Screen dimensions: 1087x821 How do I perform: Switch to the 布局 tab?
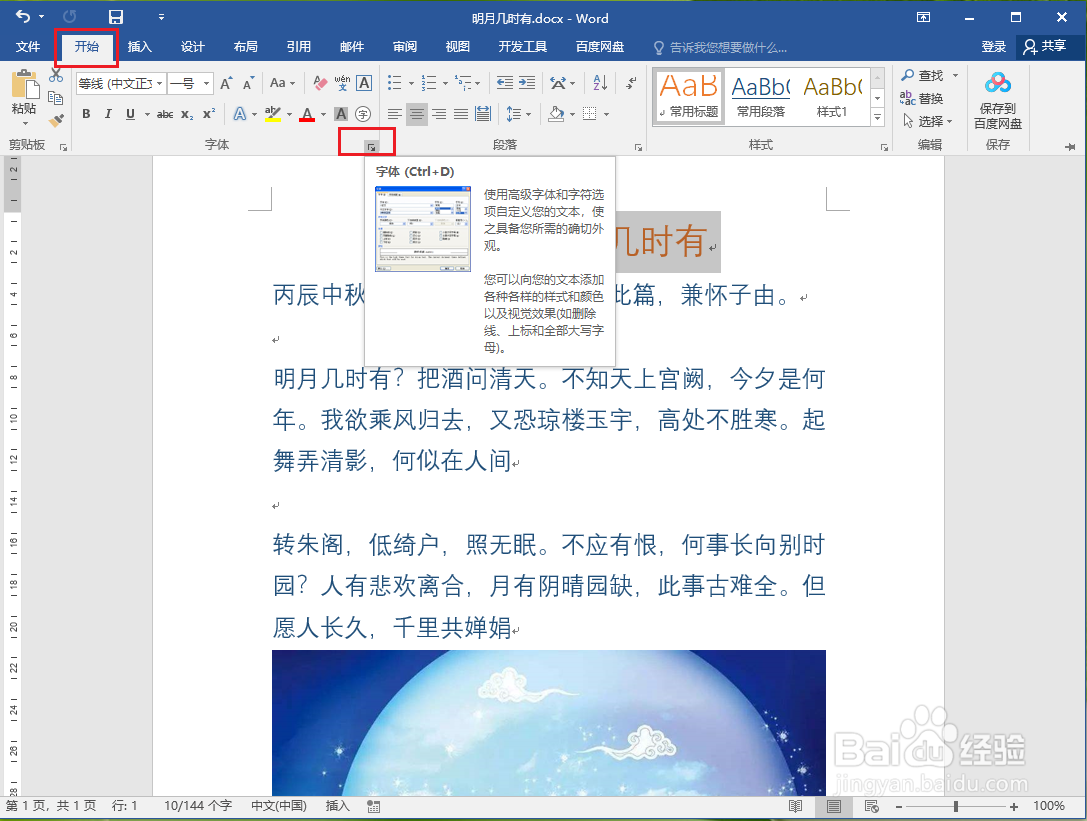pos(245,46)
